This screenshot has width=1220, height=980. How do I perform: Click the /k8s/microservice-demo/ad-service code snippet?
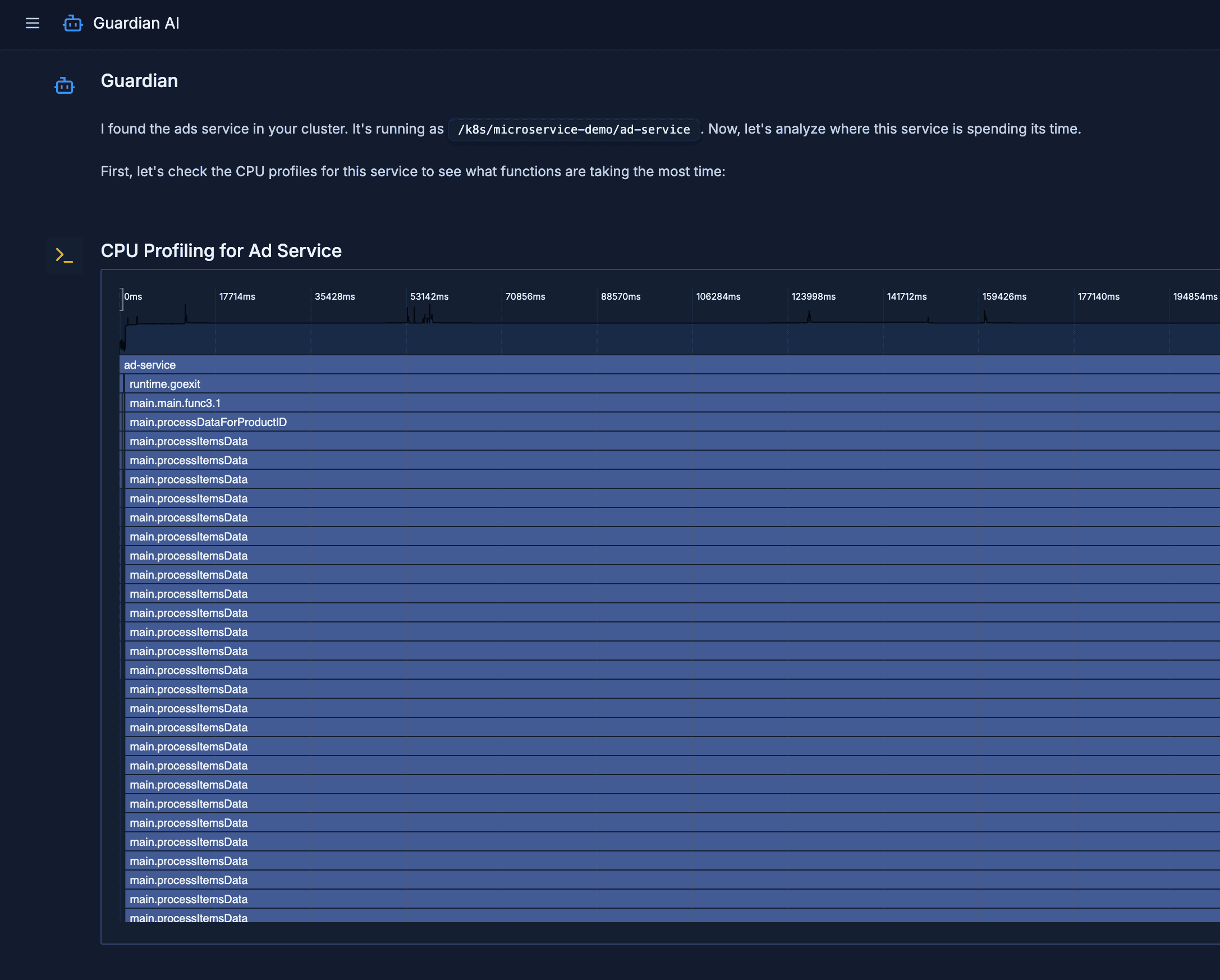coord(574,130)
